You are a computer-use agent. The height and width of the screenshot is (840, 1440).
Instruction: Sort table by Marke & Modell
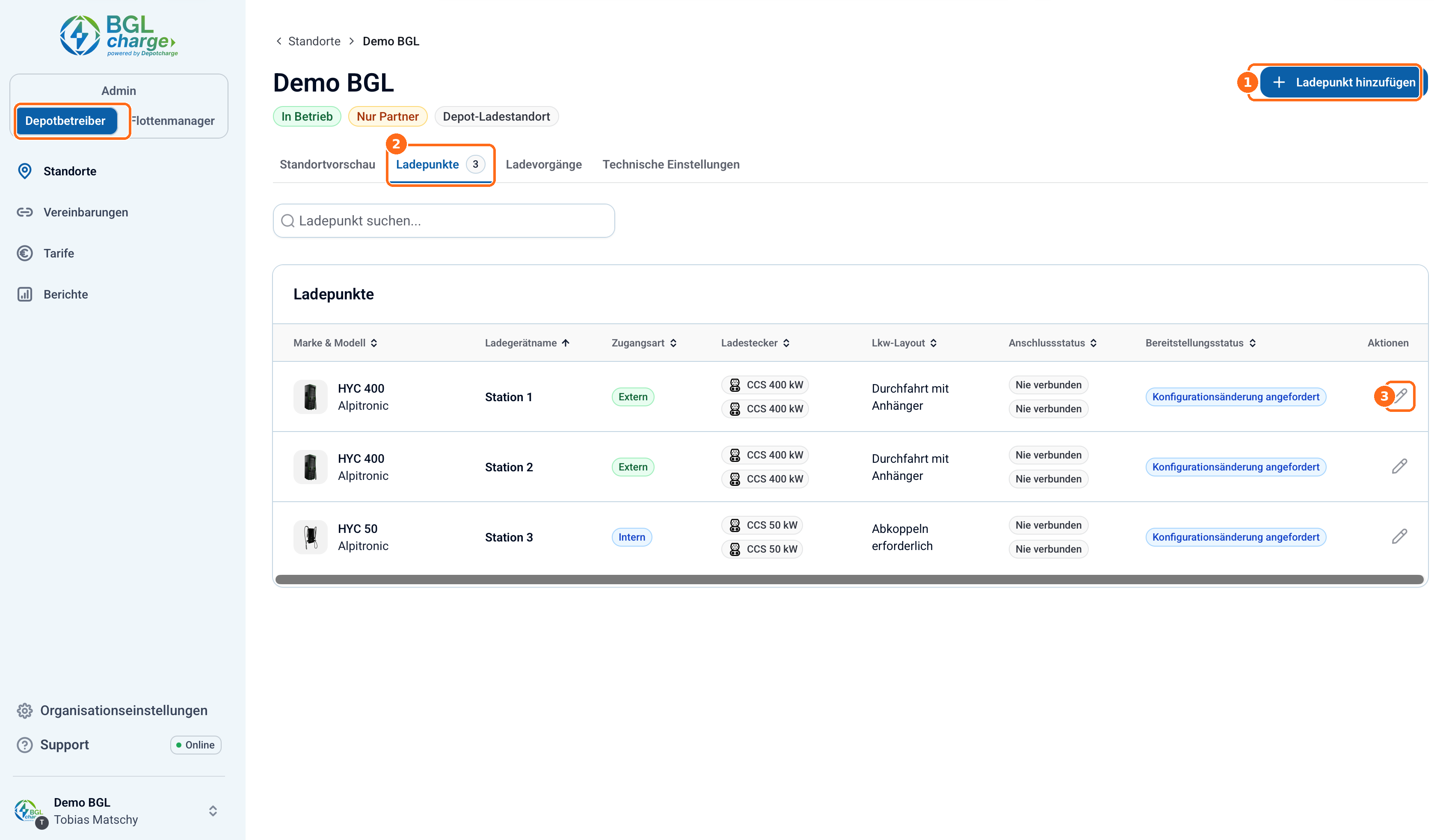pyautogui.click(x=335, y=343)
